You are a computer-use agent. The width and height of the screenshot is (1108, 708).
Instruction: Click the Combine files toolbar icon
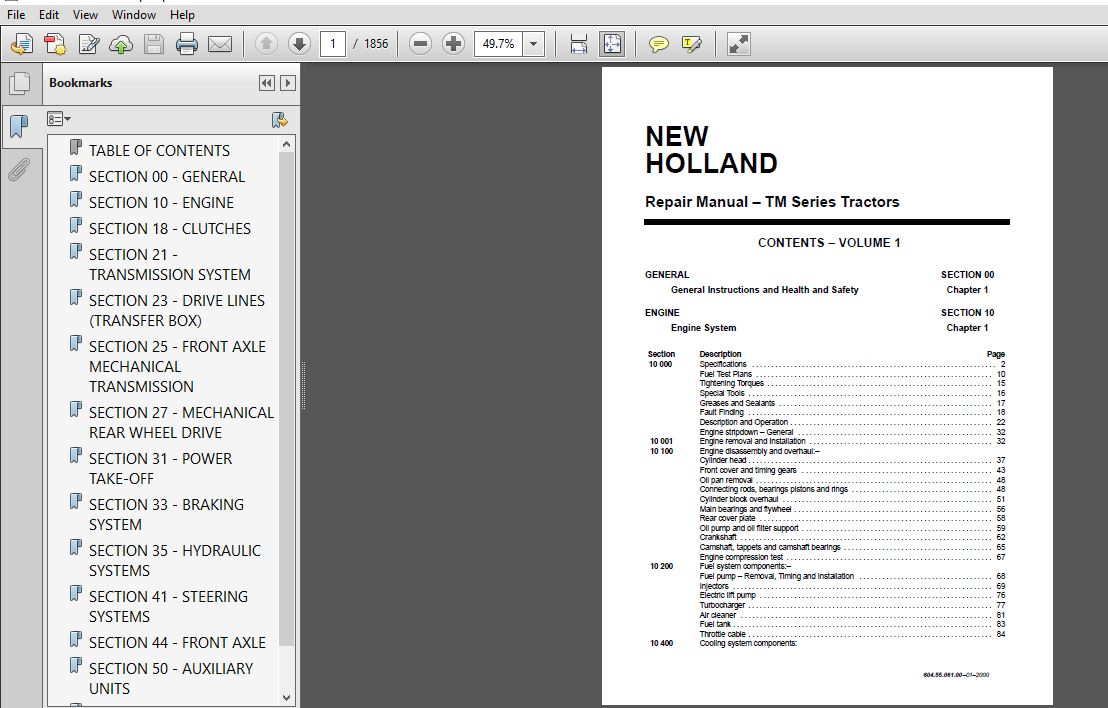tap(55, 45)
